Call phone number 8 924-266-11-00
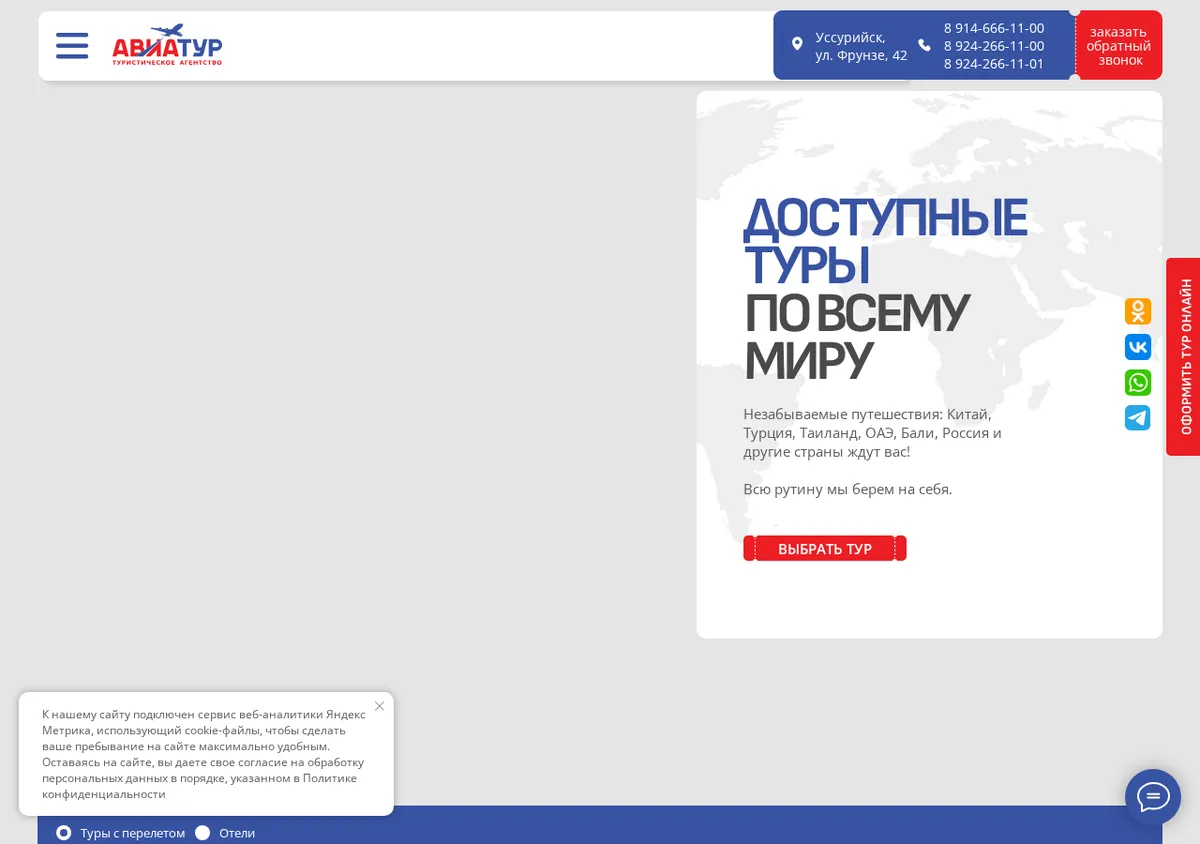Viewport: 1200px width, 844px height. 994,46
